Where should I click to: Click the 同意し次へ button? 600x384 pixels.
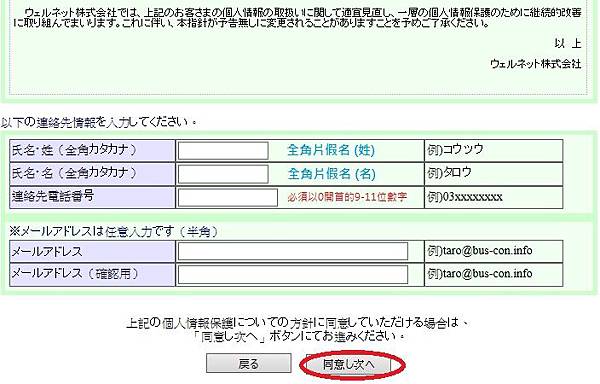point(347,364)
